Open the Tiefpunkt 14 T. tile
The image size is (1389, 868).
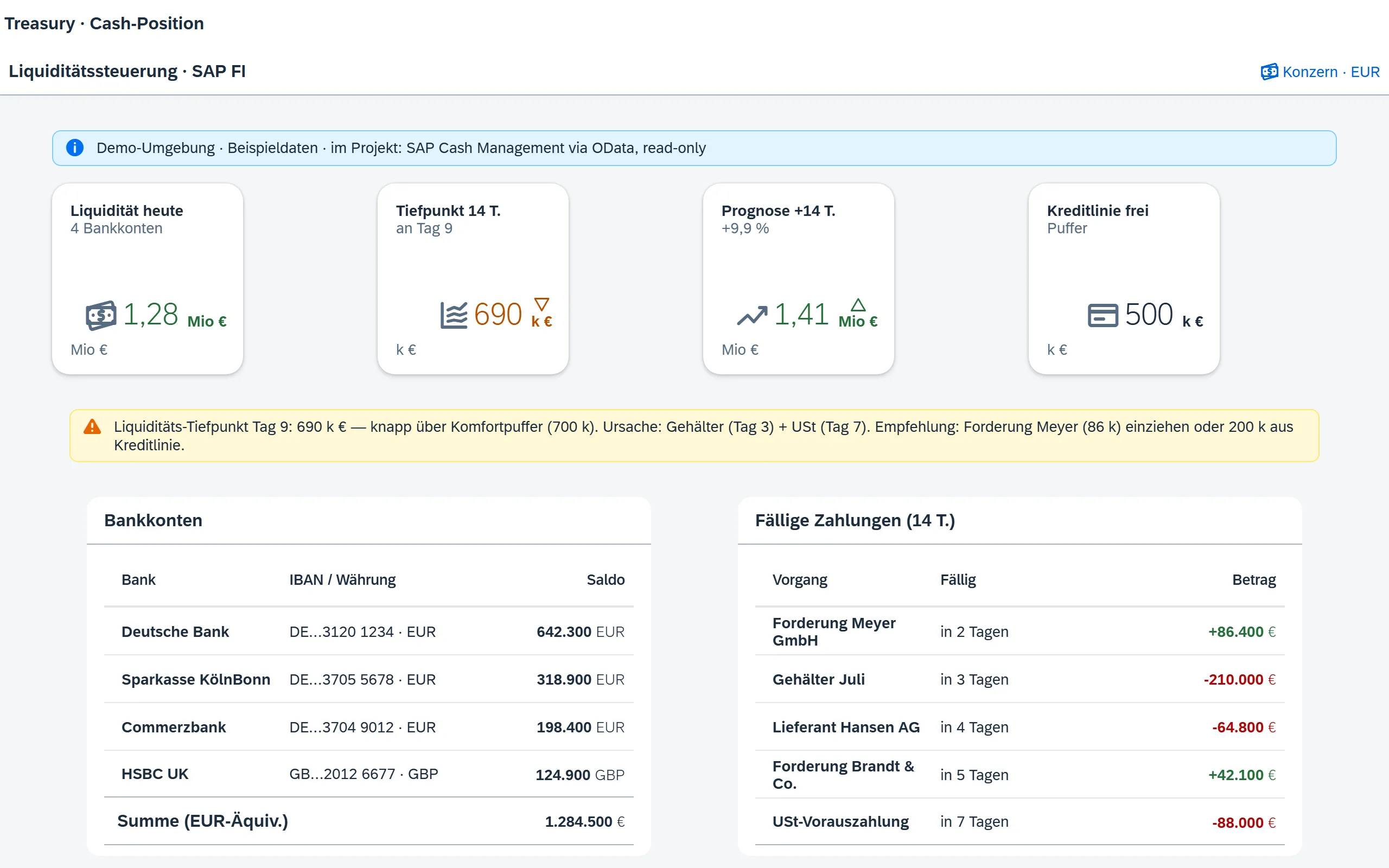click(473, 279)
